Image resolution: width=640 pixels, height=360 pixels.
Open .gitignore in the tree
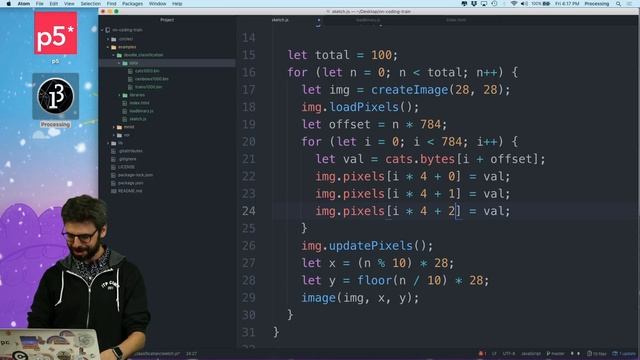click(x=127, y=159)
